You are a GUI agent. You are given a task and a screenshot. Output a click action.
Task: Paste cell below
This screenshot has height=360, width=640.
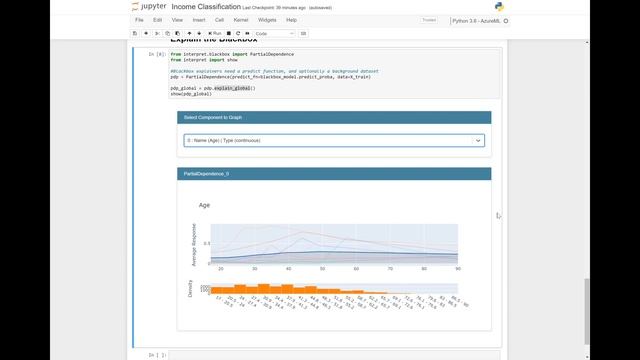(178, 33)
